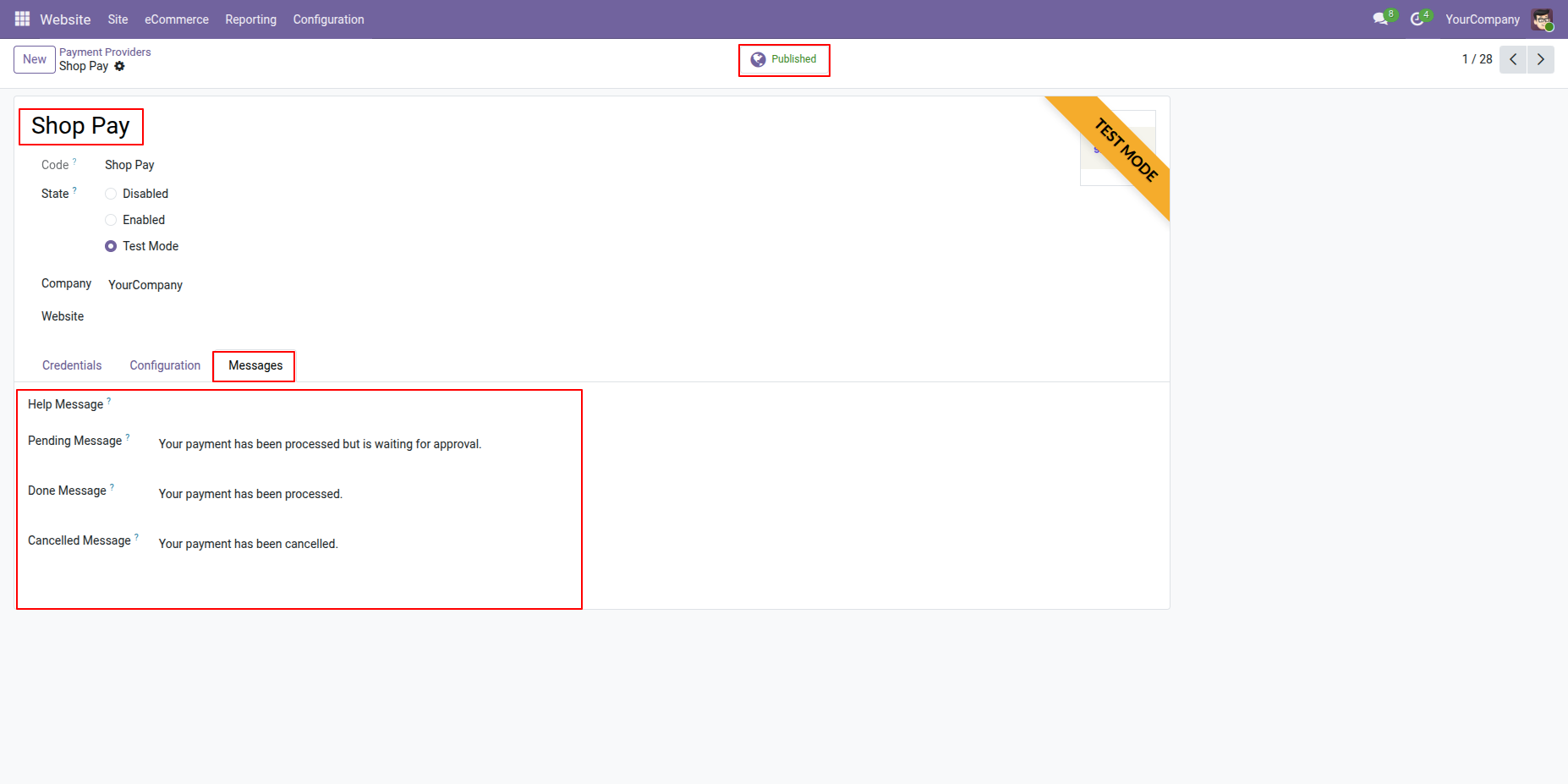Edit the Shop Pay provider name title
The image size is (1568, 784).
point(80,126)
